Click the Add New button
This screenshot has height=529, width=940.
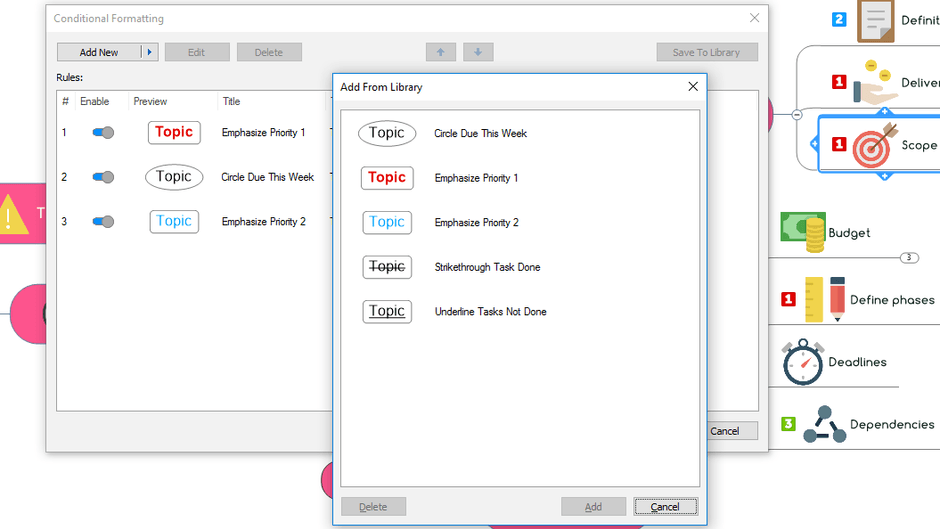click(99, 52)
